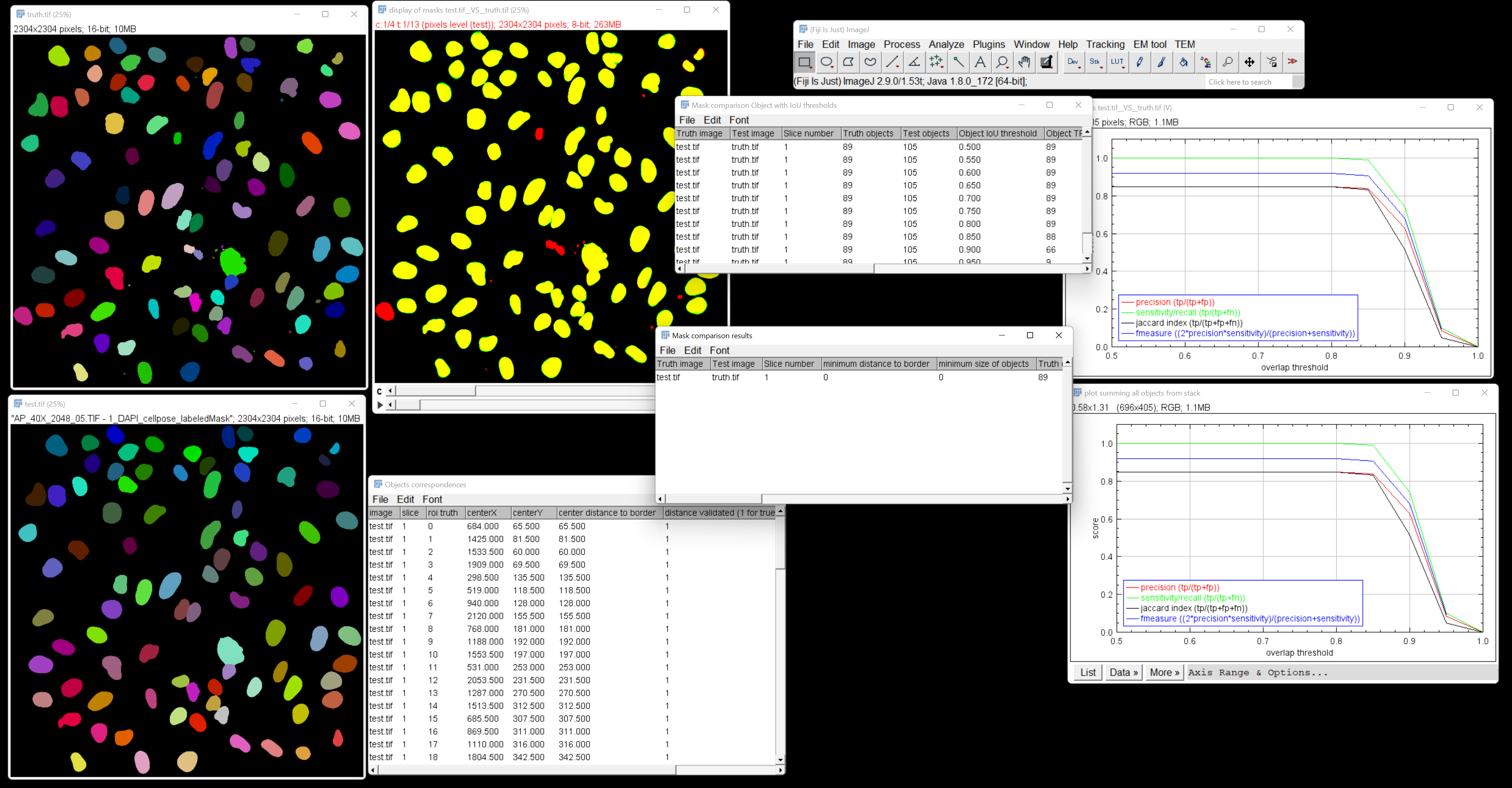
Task: Start animation with stack play button
Action: (380, 405)
